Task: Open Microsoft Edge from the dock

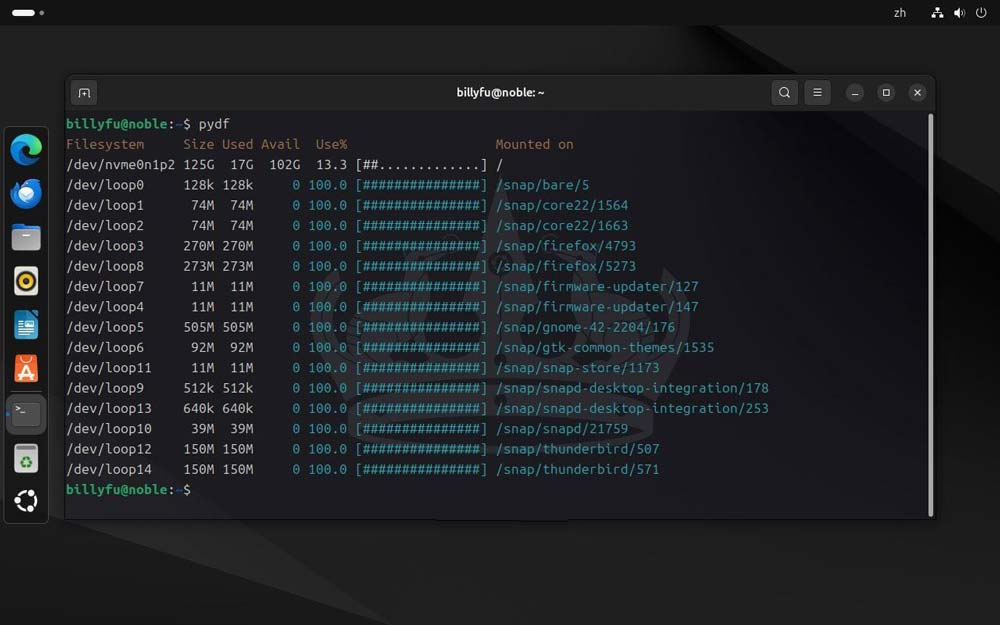Action: tap(25, 147)
